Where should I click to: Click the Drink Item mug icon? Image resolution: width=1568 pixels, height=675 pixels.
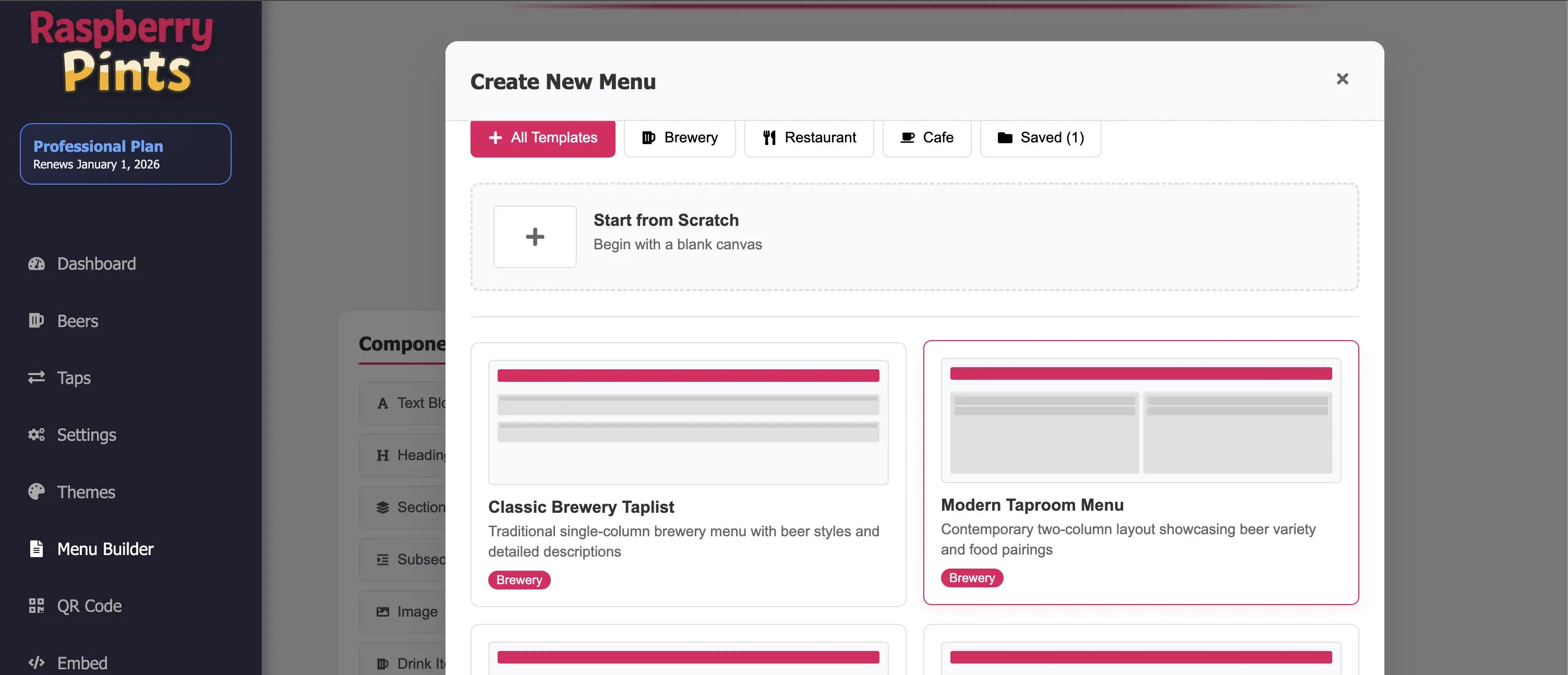[x=382, y=664]
